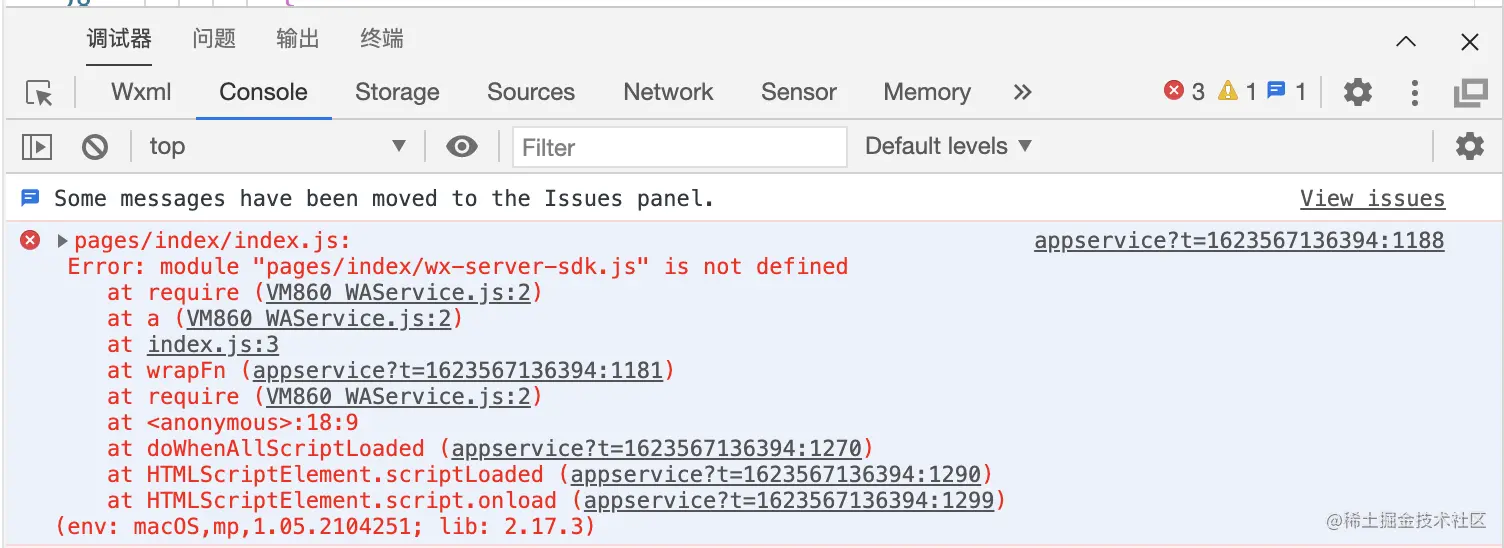Open DevTools settings gear in the tab bar
Image resolution: width=1504 pixels, height=548 pixels.
coord(1357,93)
